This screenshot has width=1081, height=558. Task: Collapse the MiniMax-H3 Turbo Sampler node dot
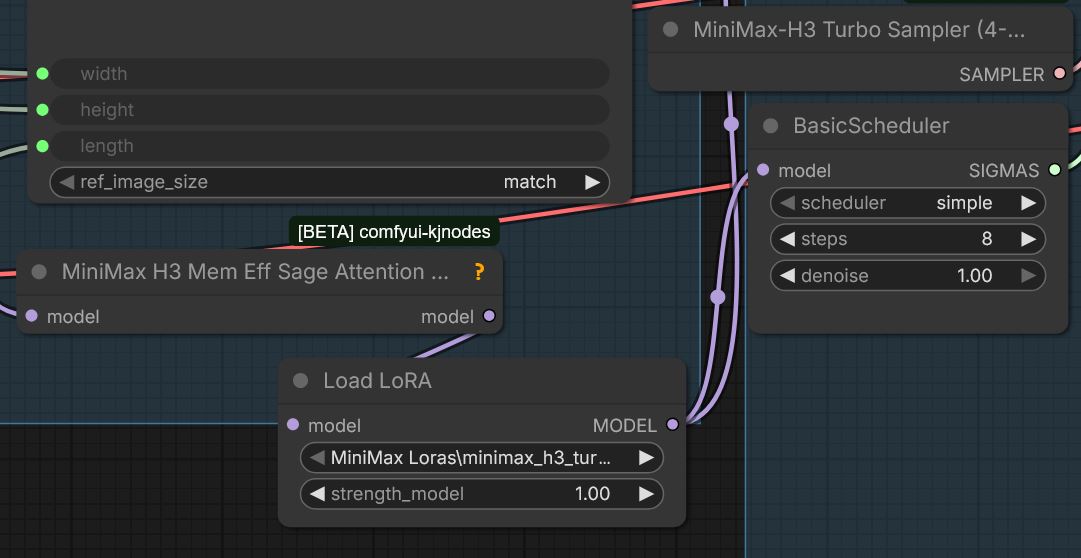[669, 30]
